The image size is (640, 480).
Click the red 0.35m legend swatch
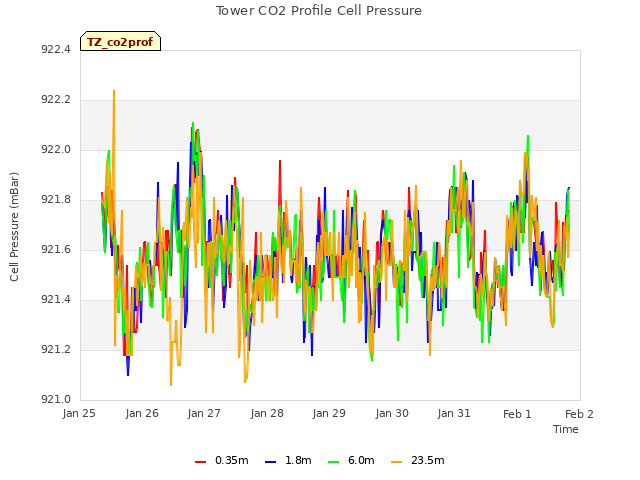[200, 462]
